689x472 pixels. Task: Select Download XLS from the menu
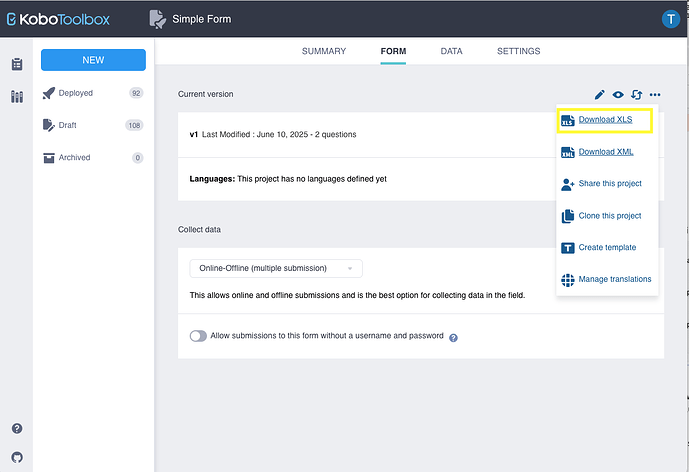pyautogui.click(x=605, y=120)
